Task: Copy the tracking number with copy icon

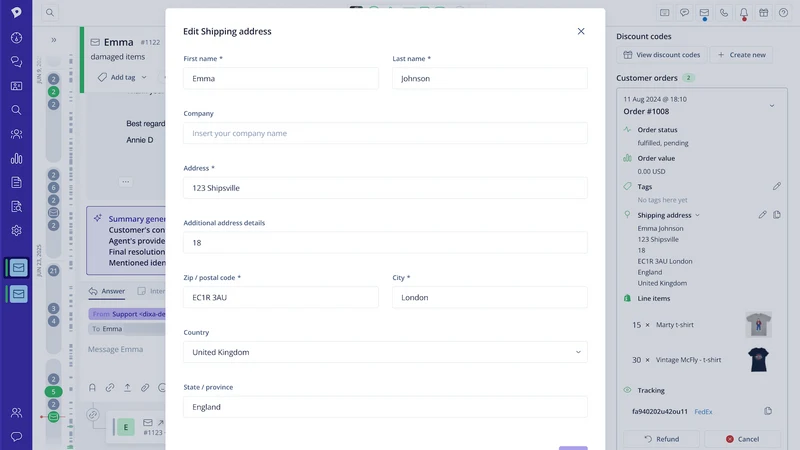Action: coord(768,411)
